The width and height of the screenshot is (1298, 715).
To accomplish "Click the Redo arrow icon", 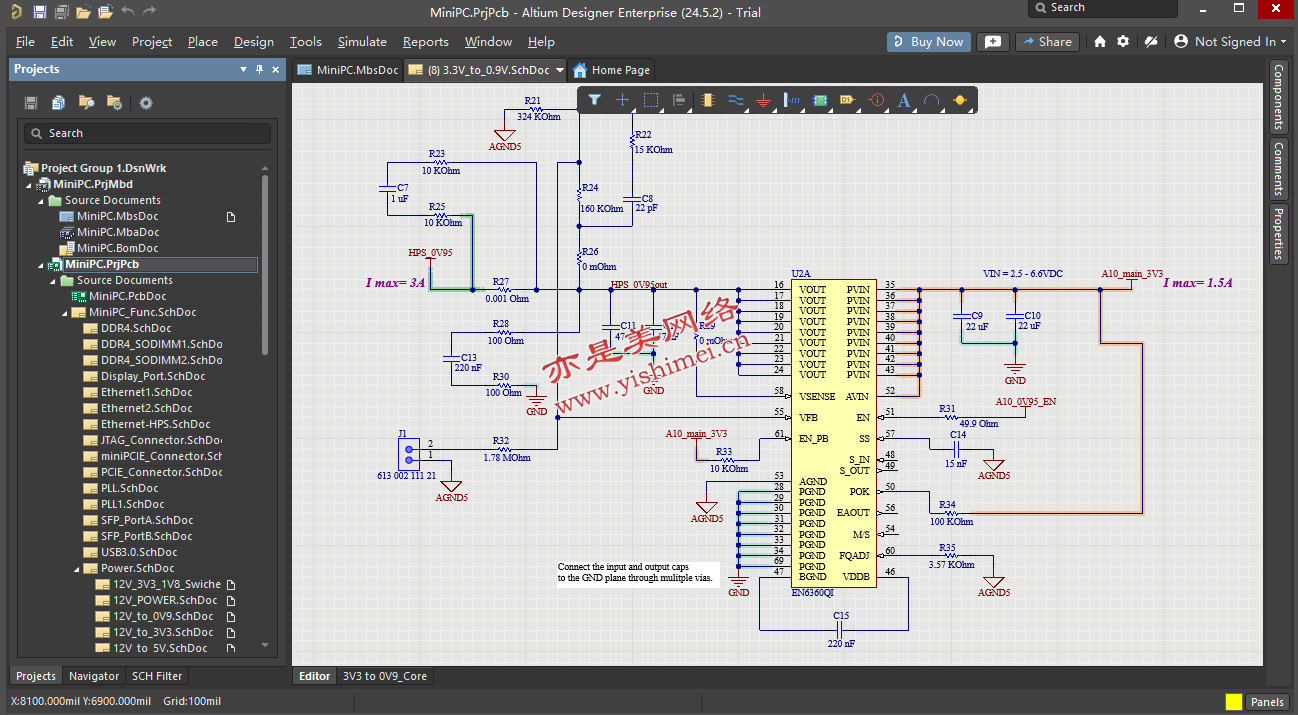I will 149,12.
